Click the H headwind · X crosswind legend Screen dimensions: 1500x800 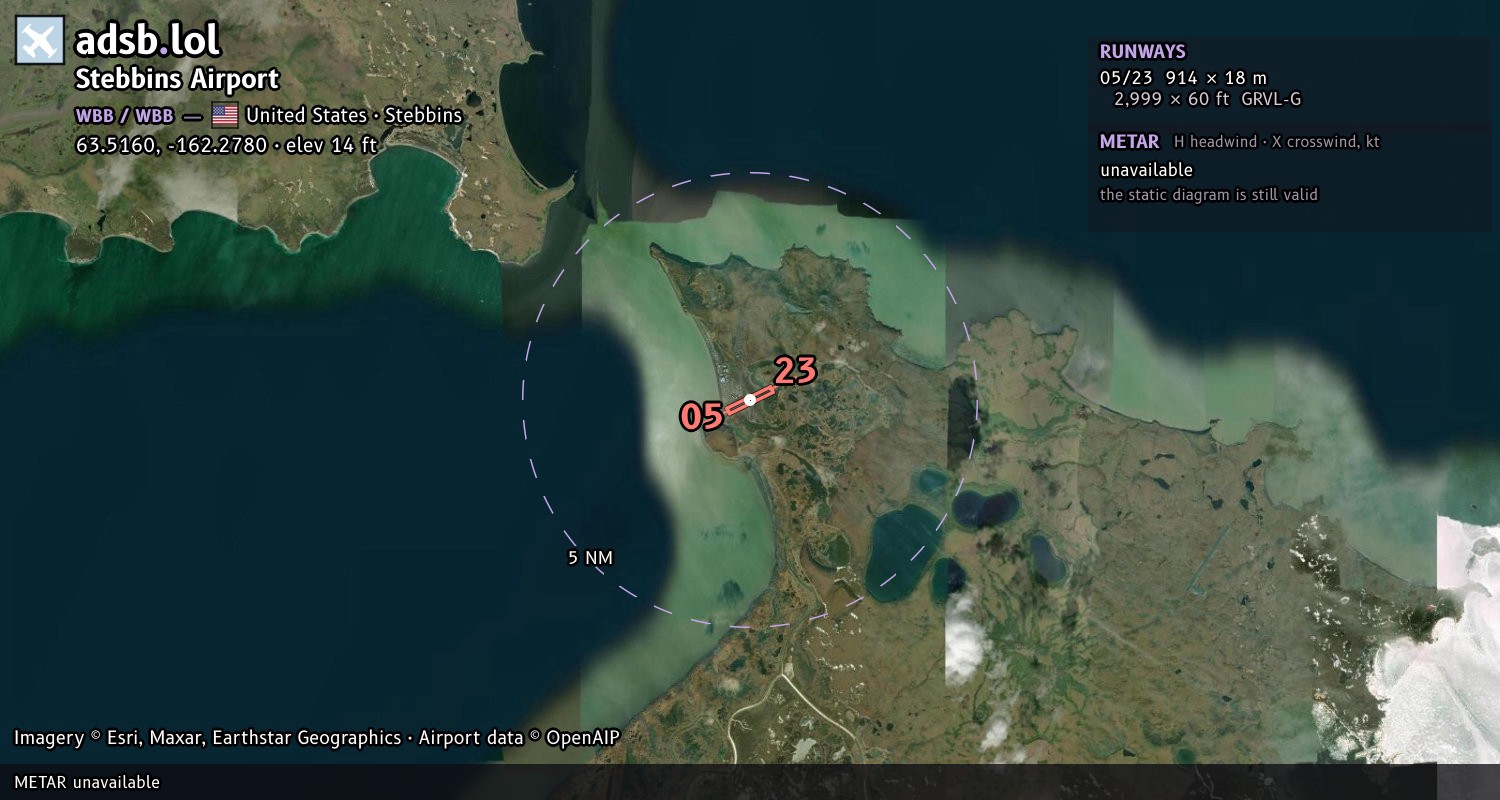tap(1276, 142)
